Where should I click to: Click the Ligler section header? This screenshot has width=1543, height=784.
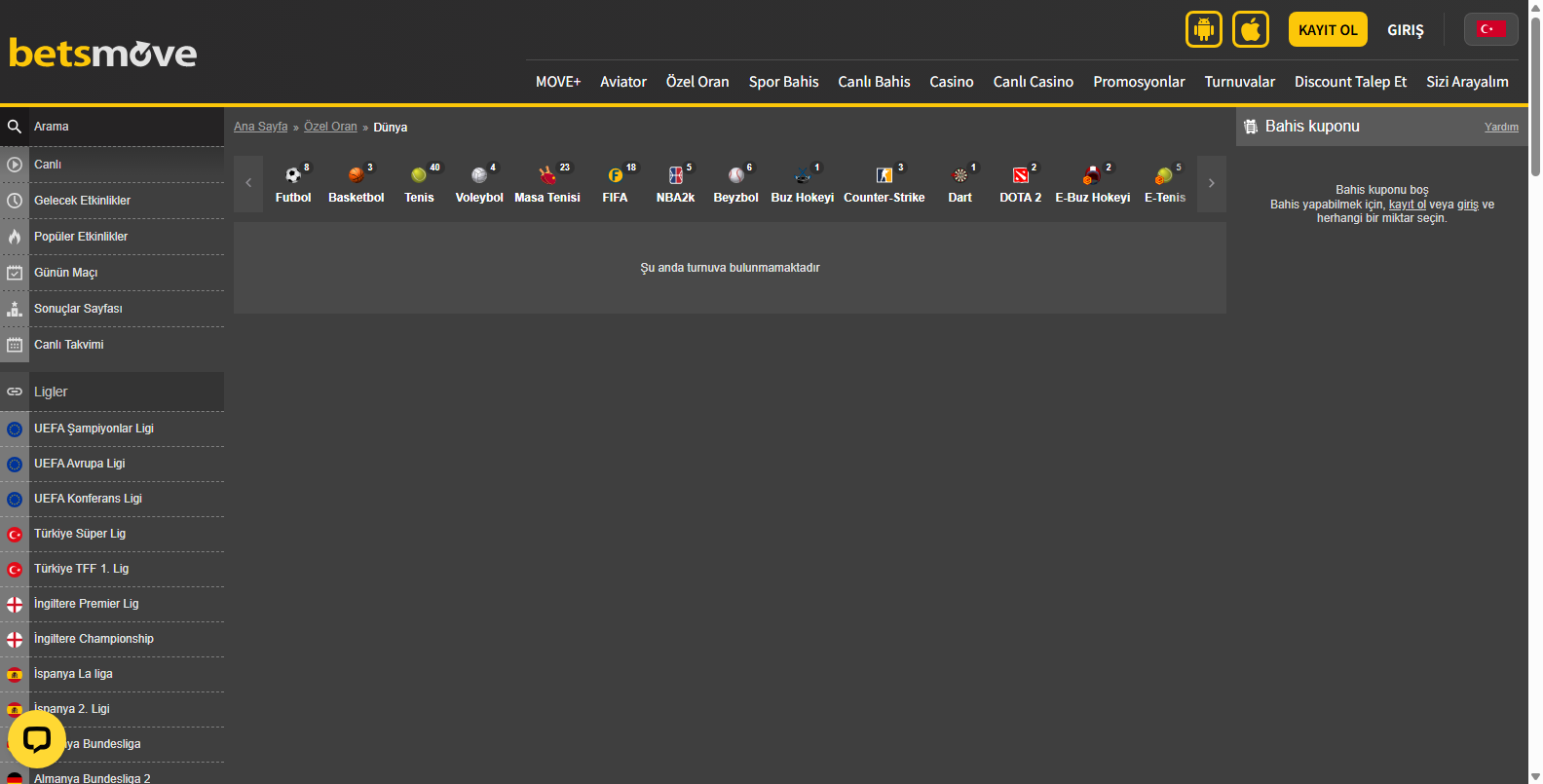pos(112,392)
